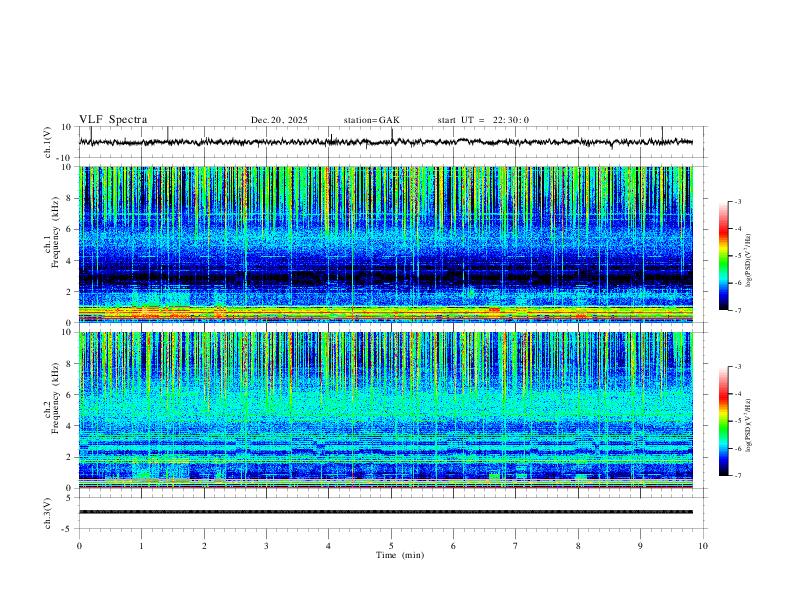Screen dimensions: 792x612
Task: Click the time axis tick label '8'
Action: pos(578,546)
